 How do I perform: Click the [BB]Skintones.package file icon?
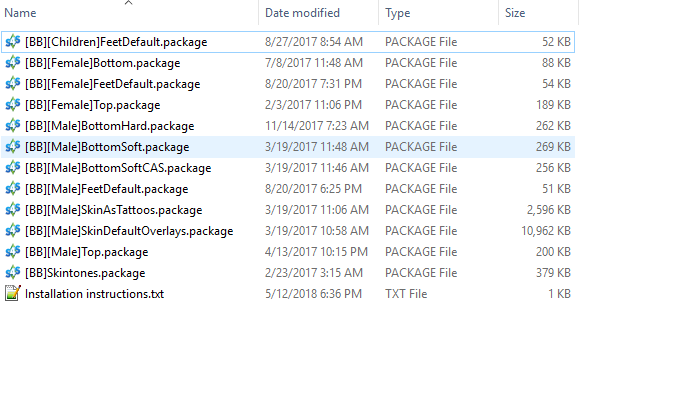(x=13, y=273)
